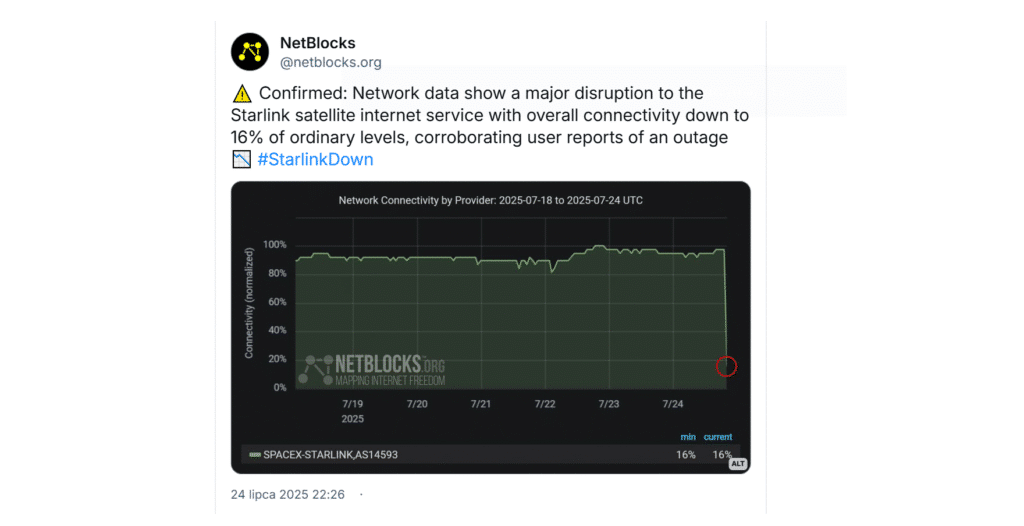Open the network connectivity chart image
Screen dimensions: 1024x526
tap(490, 310)
